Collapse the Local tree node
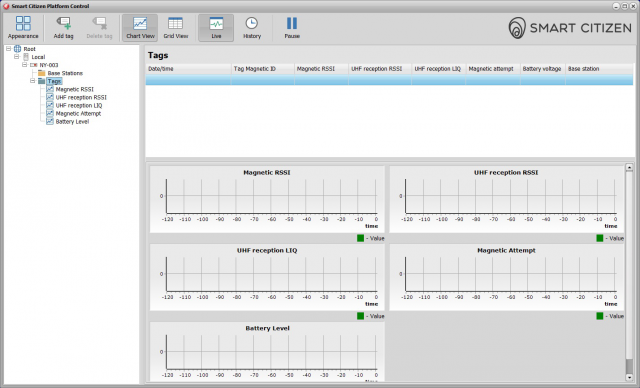The height and width of the screenshot is (388, 640). tap(16, 57)
